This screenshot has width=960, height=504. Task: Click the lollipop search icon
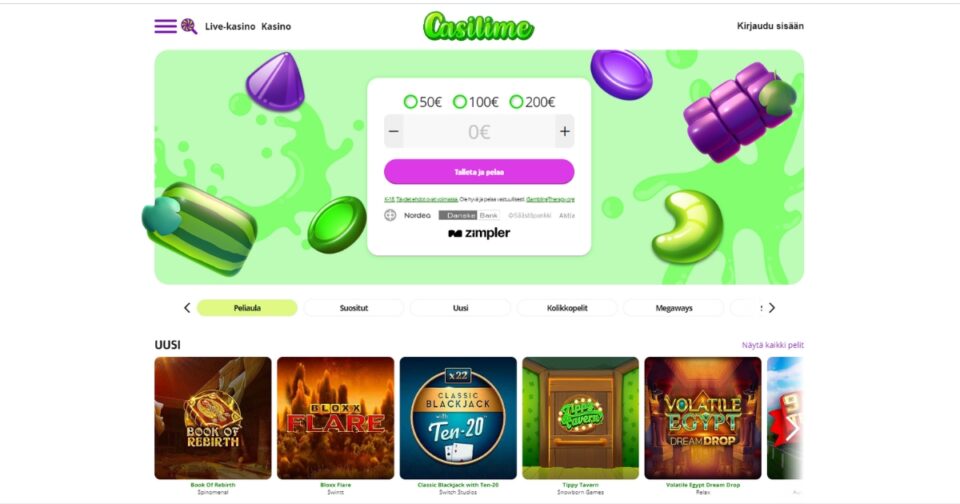tap(189, 26)
